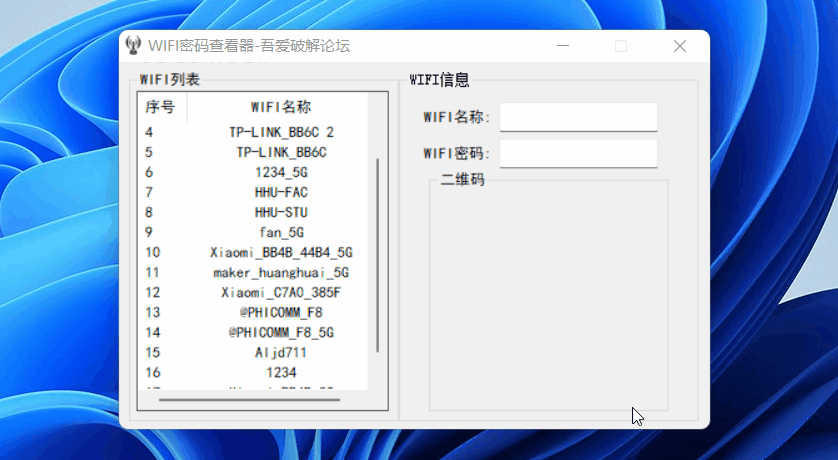
Task: Click into the WIFI密码 password field
Action: 578,153
